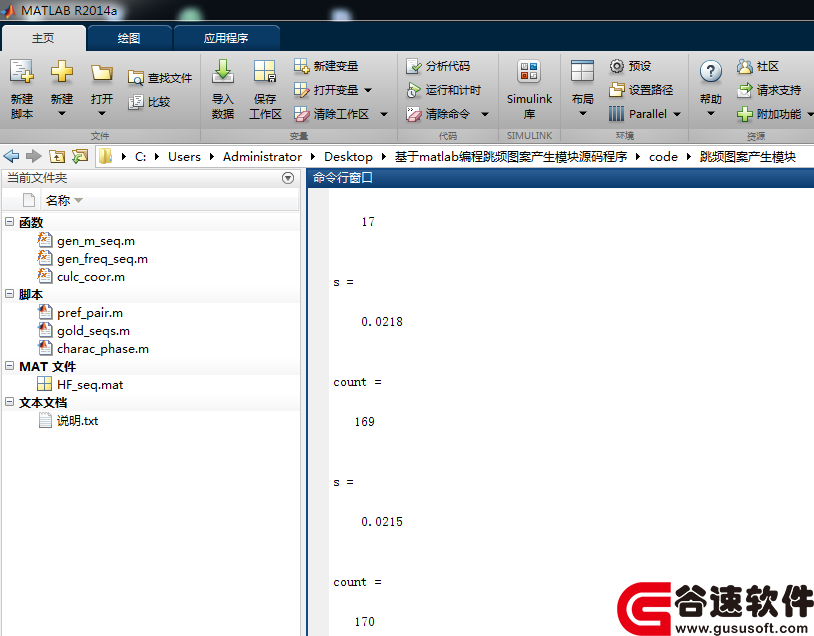
Task: Select the file gen_m_seq.m
Action: [x=96, y=241]
